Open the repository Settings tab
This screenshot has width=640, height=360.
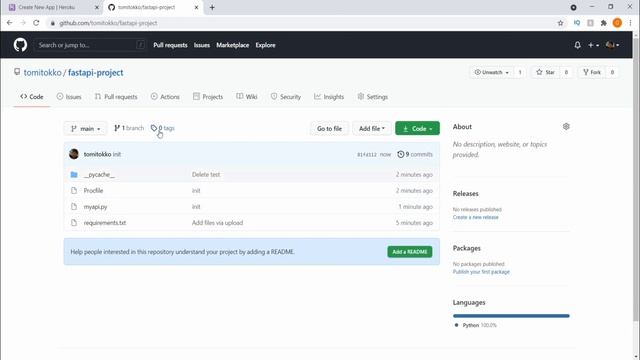tap(373, 97)
